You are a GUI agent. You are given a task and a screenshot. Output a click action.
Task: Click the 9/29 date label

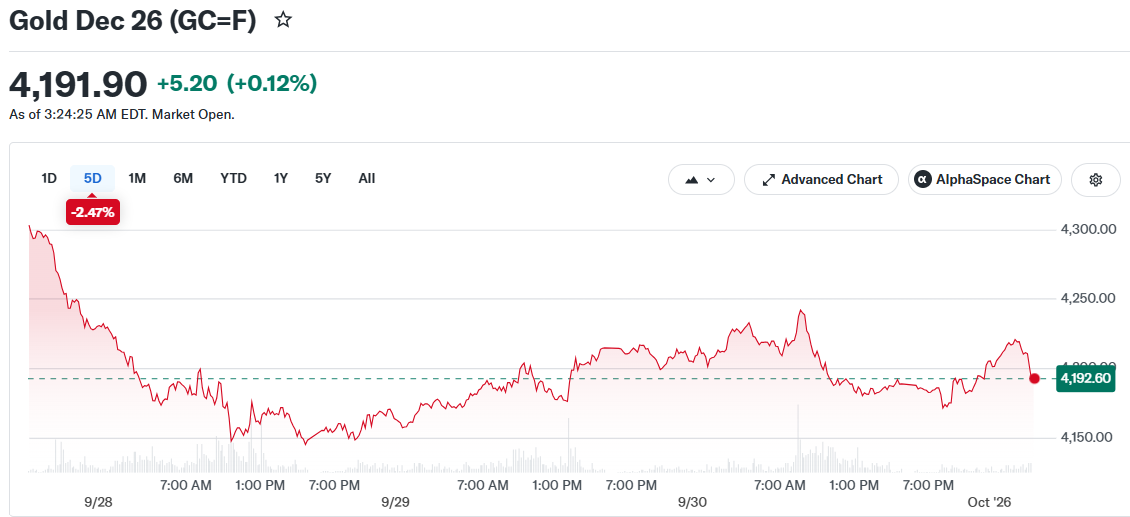click(395, 502)
